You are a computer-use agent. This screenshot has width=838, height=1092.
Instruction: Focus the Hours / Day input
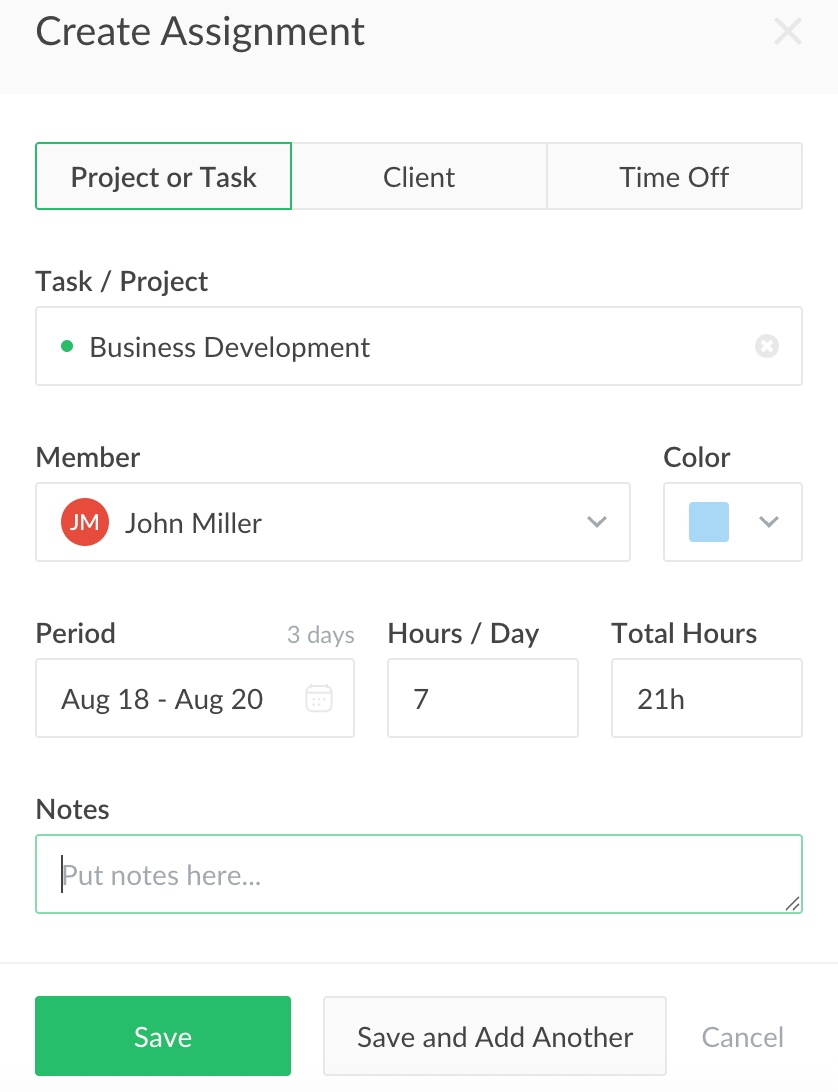(483, 698)
